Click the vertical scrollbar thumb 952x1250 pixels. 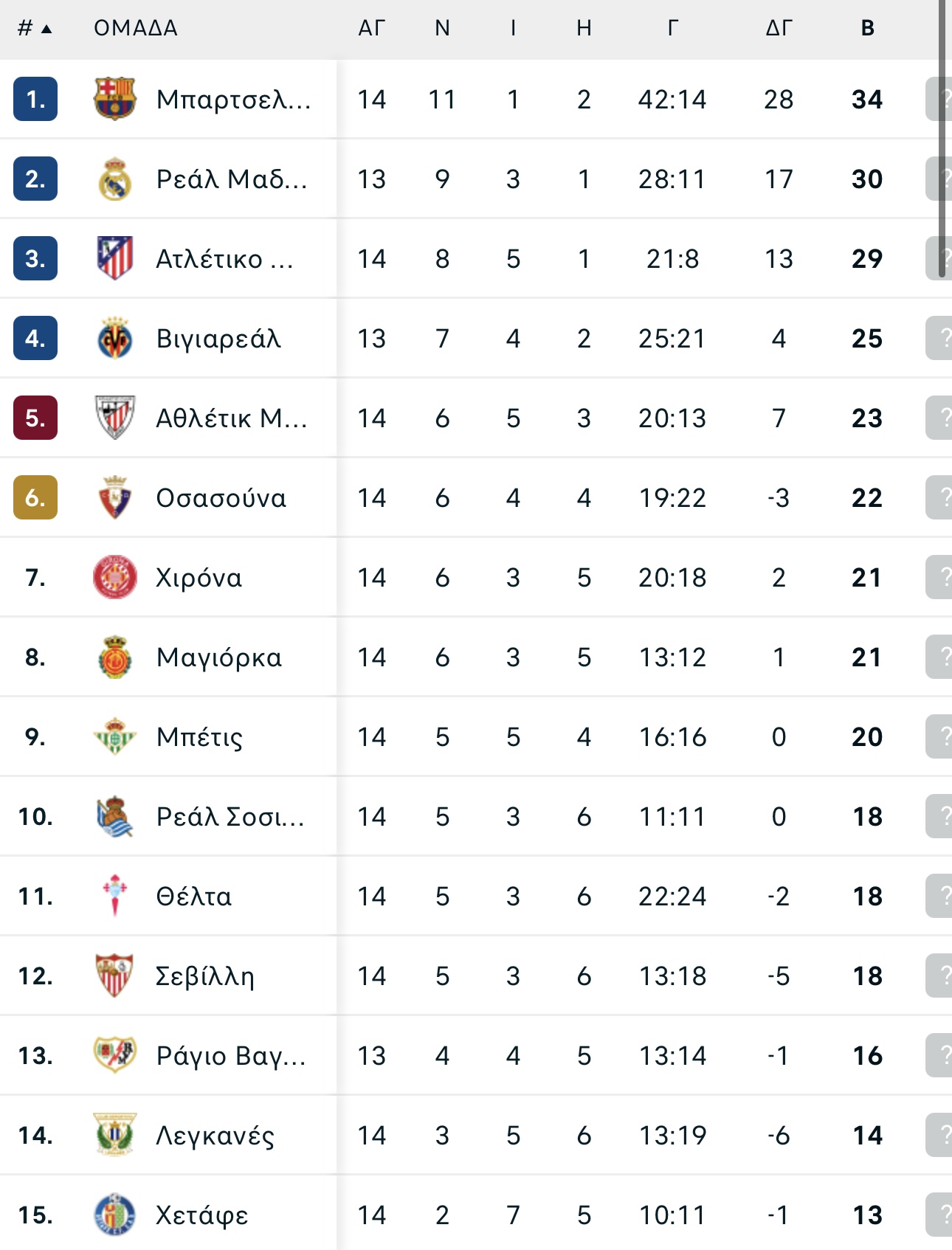[942, 139]
